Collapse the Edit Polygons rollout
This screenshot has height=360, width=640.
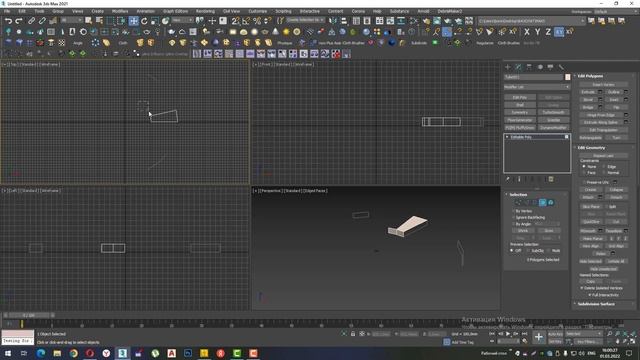[590, 76]
